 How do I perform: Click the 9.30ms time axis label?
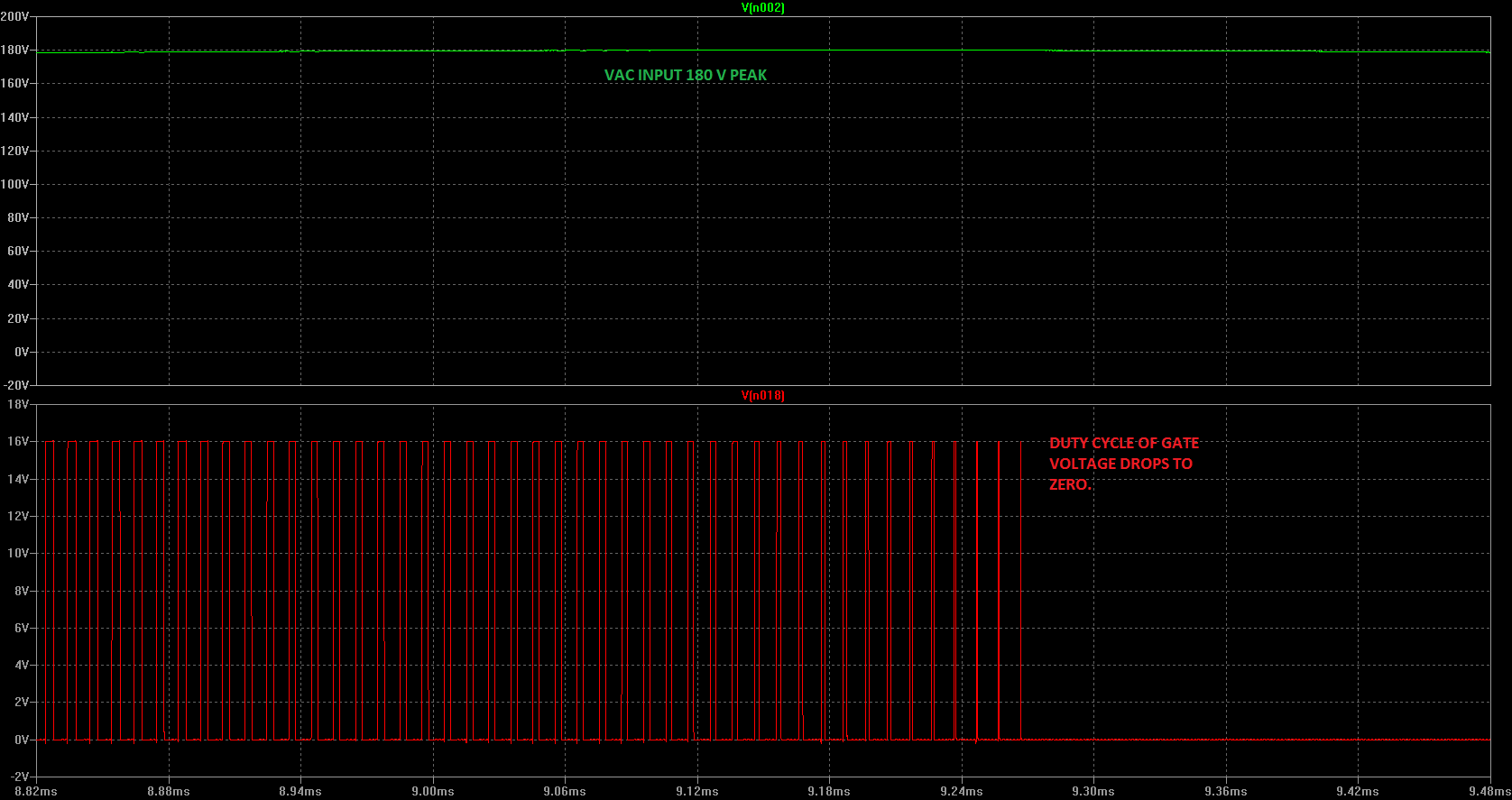(x=1093, y=791)
